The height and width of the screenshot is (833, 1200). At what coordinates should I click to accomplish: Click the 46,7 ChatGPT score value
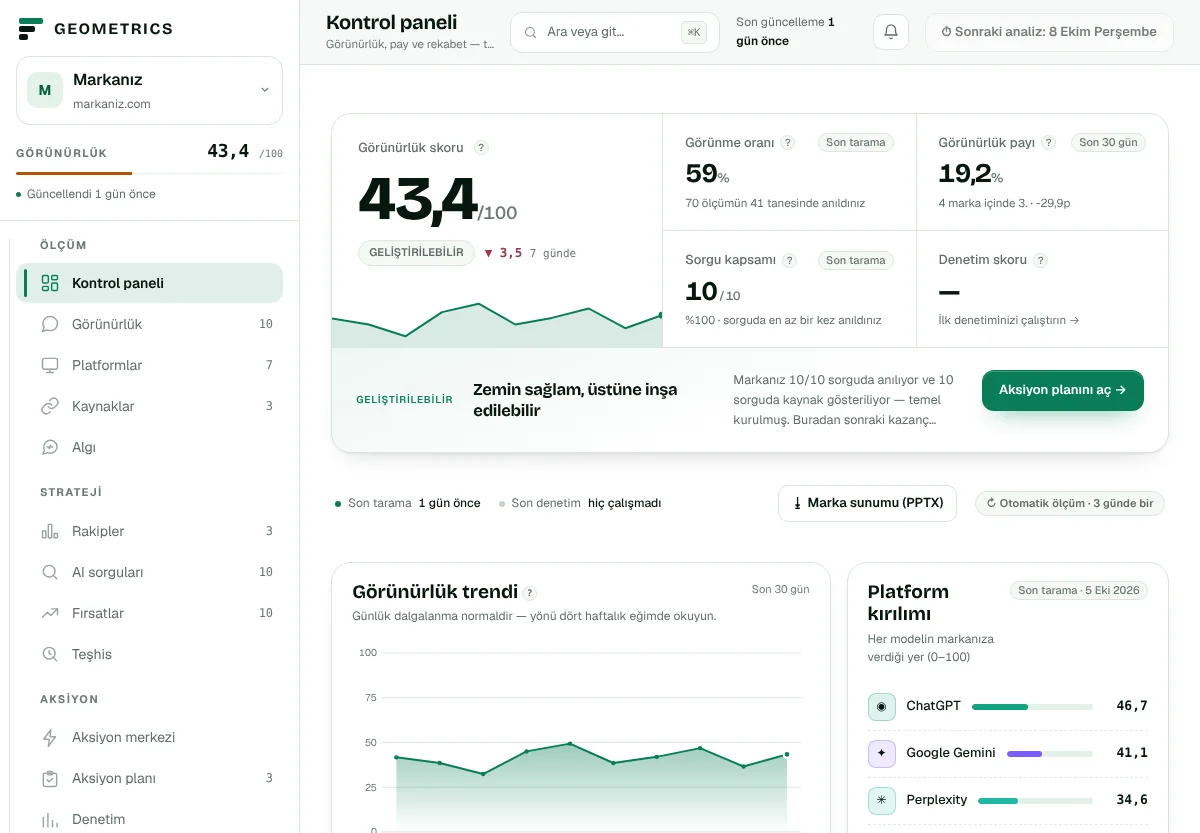point(1132,706)
